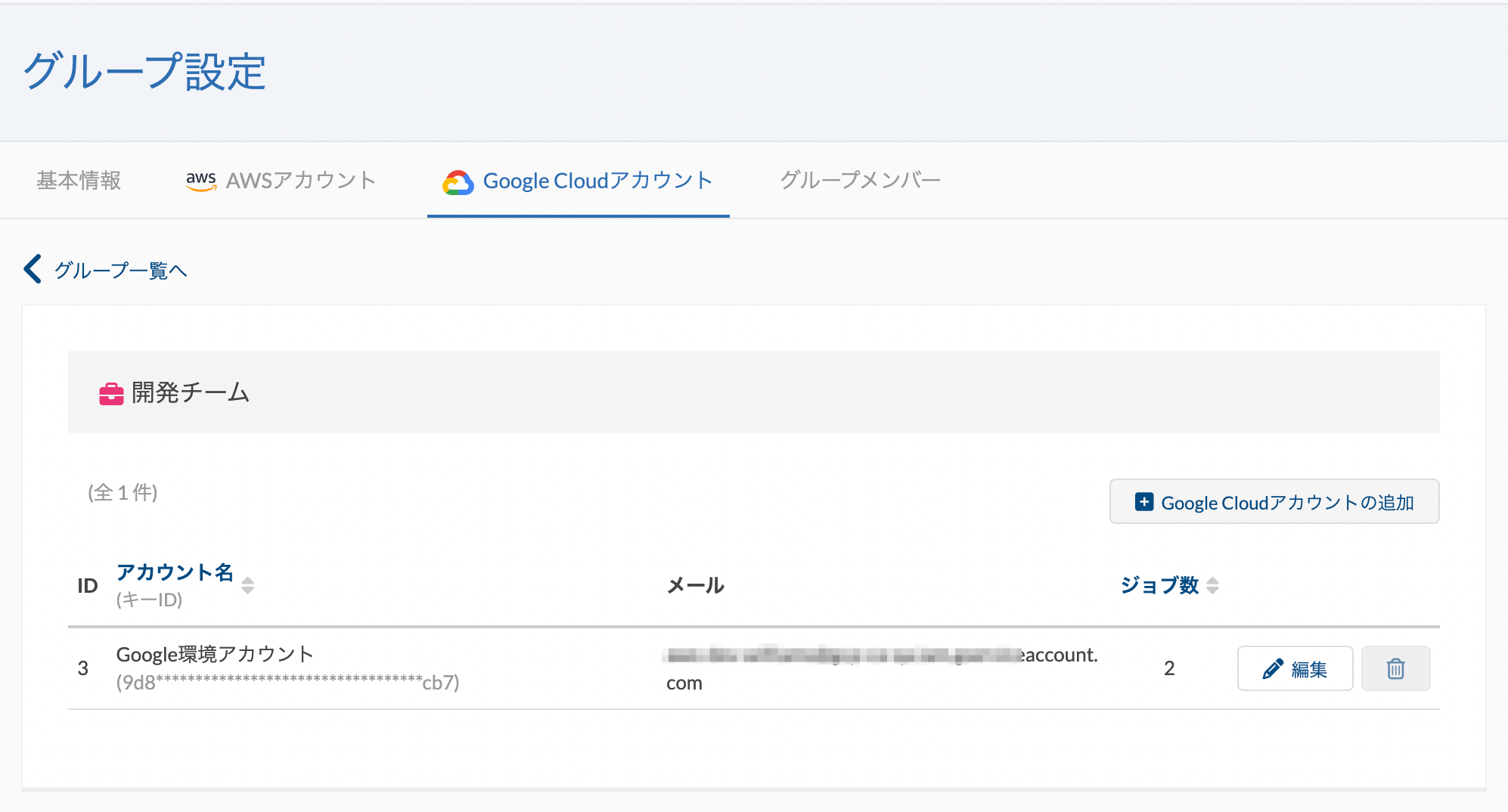
Task: Switch to the グループメンバー tab
Action: [860, 181]
